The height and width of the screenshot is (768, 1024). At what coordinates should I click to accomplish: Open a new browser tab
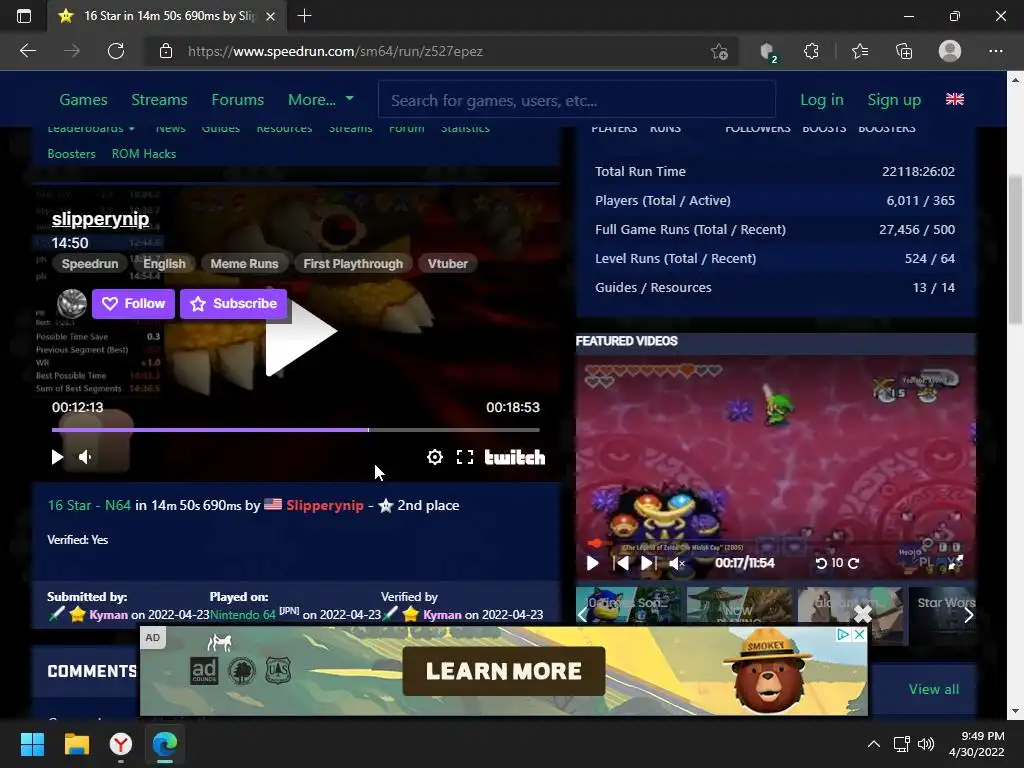[304, 16]
